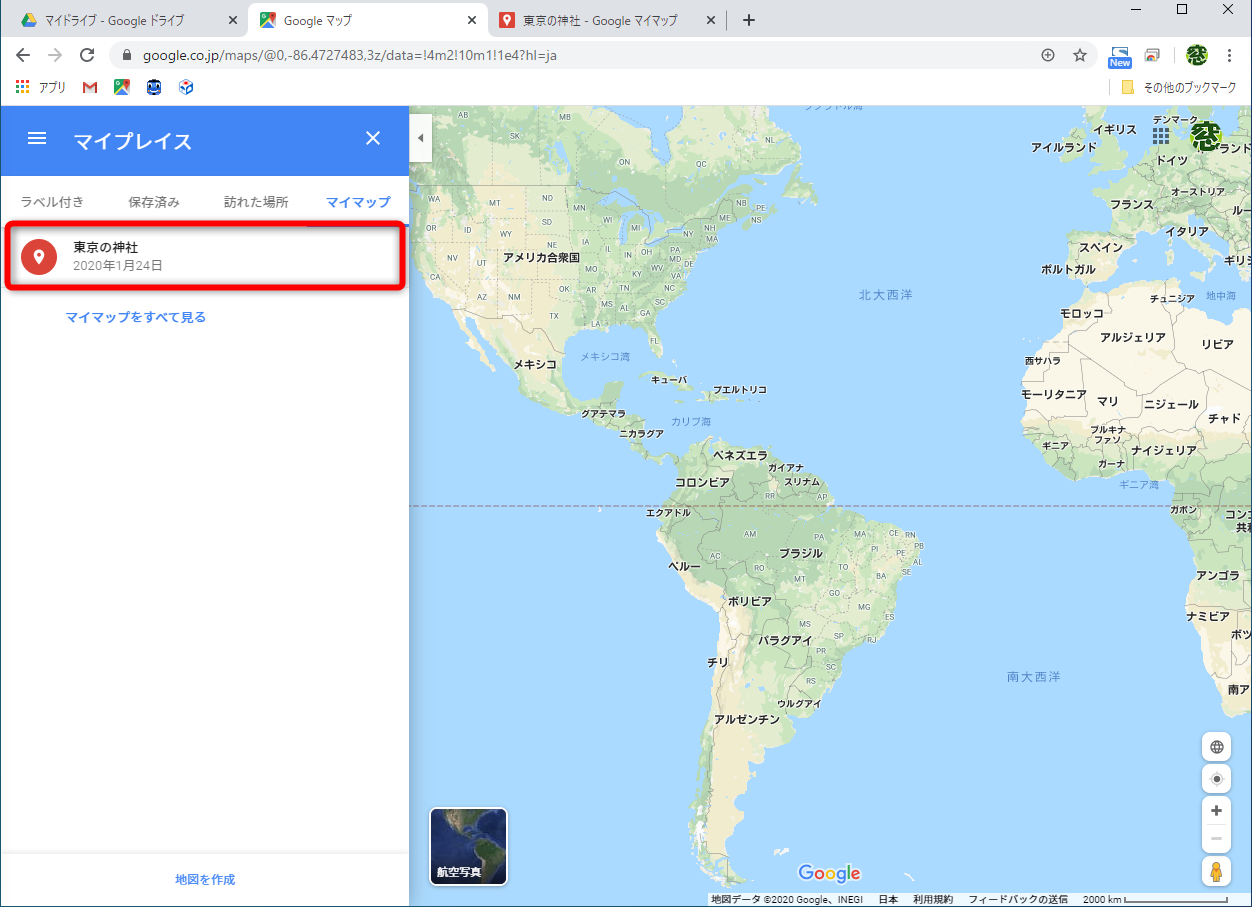Open the blue train bookmark icon

click(154, 87)
